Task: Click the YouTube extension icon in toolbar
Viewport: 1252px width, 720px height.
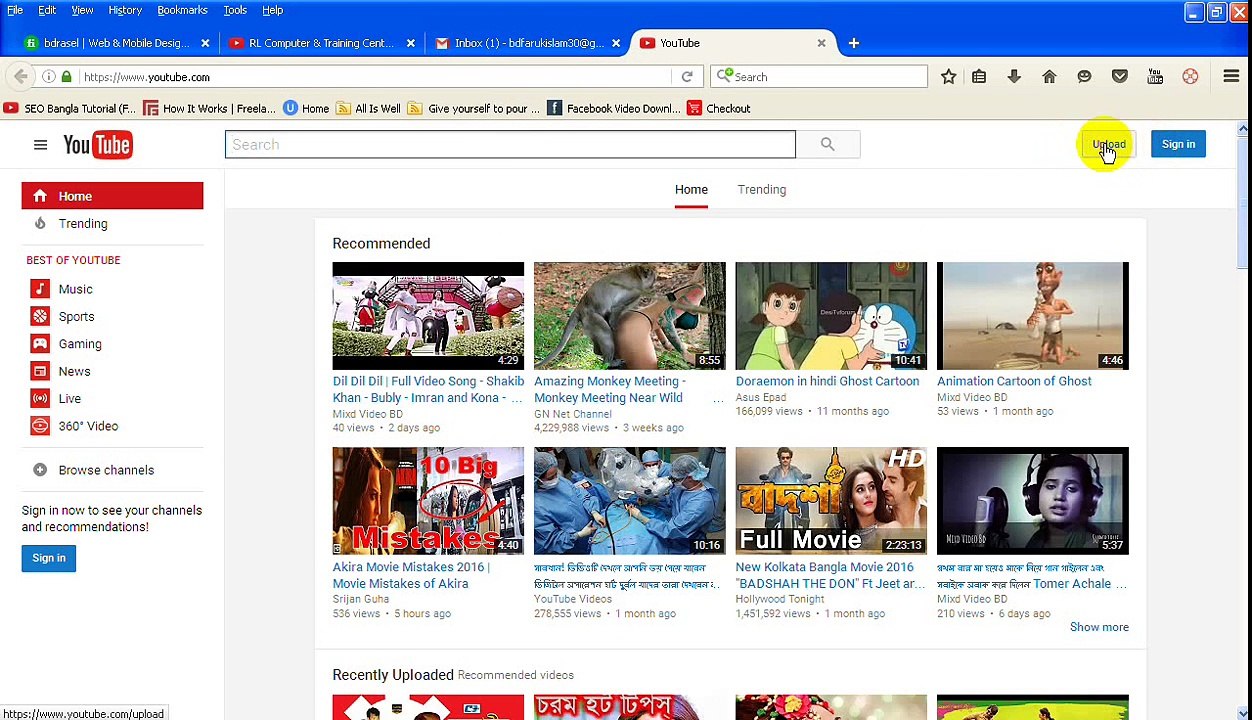Action: click(x=1155, y=77)
